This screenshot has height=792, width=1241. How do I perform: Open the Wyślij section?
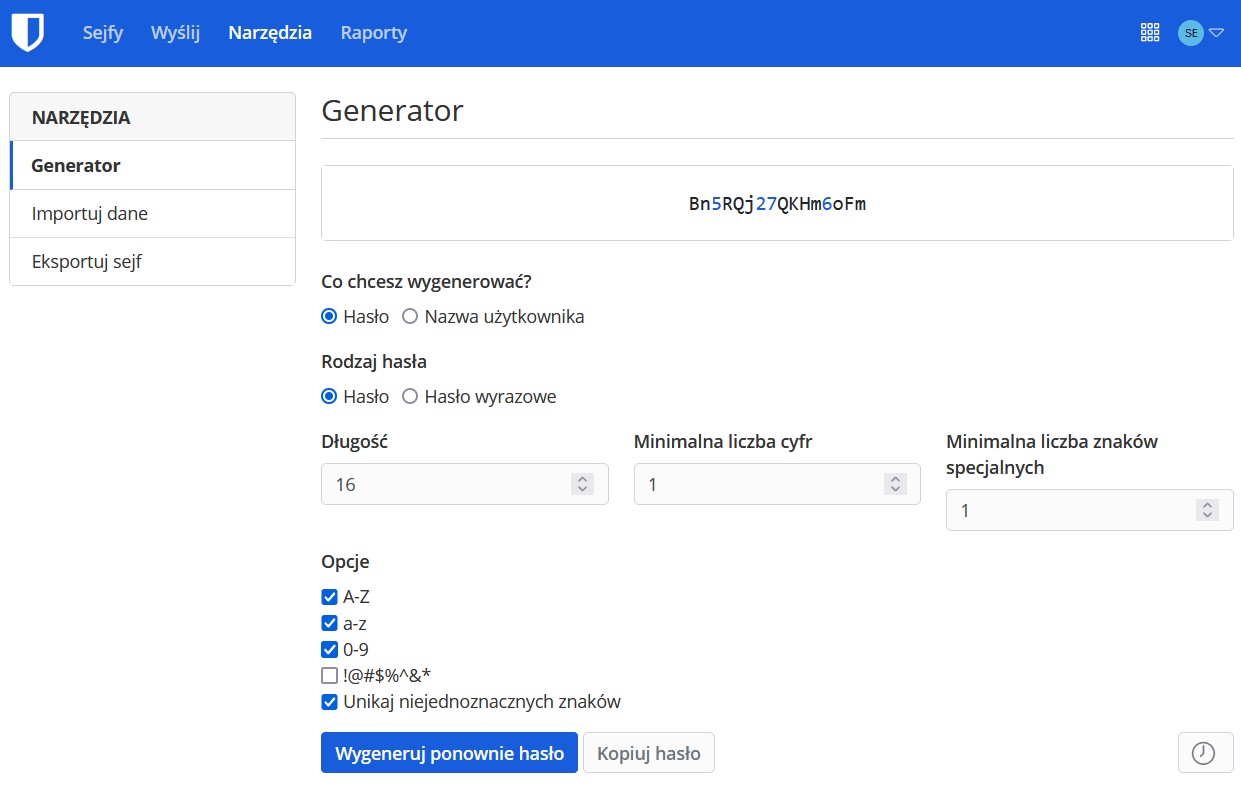pos(175,33)
